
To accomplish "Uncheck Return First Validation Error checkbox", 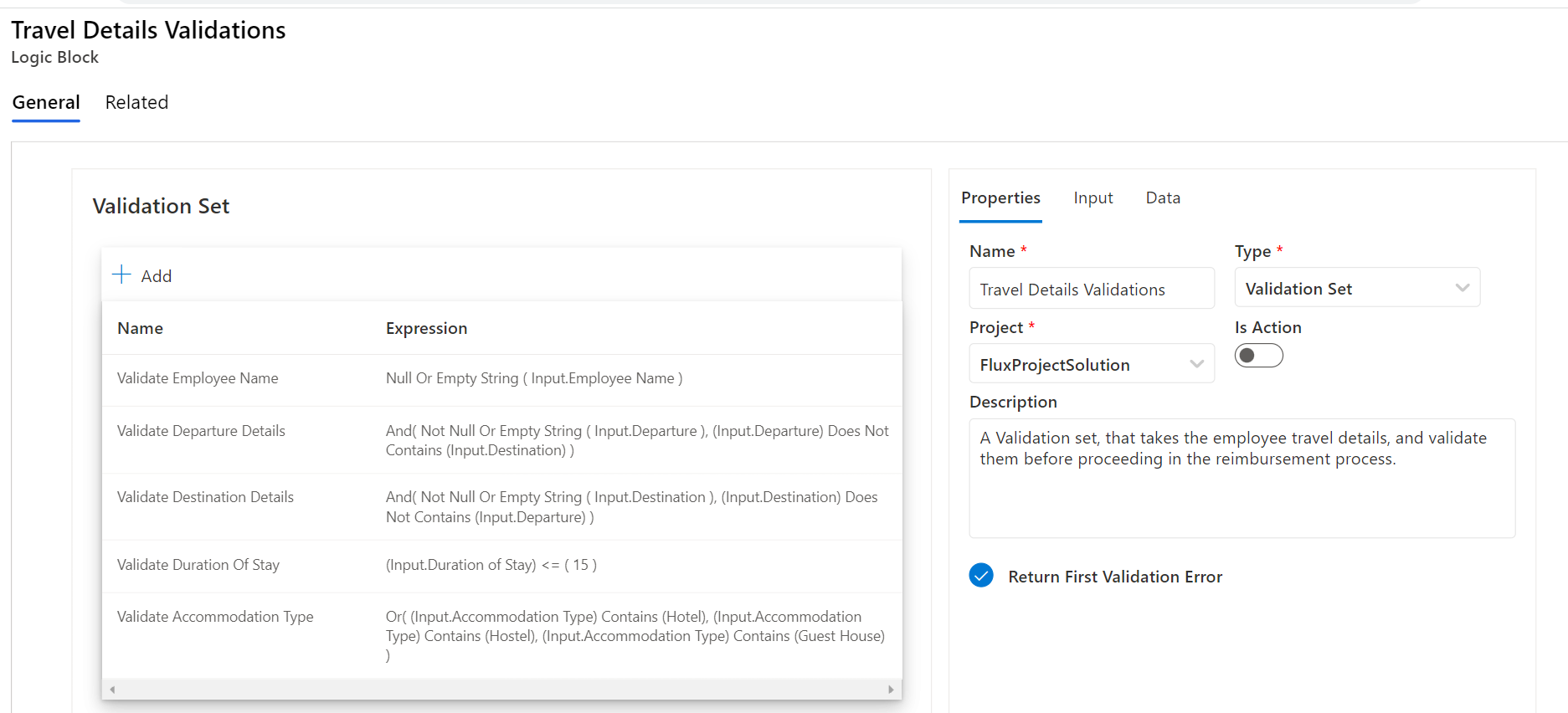I will pos(981,576).
